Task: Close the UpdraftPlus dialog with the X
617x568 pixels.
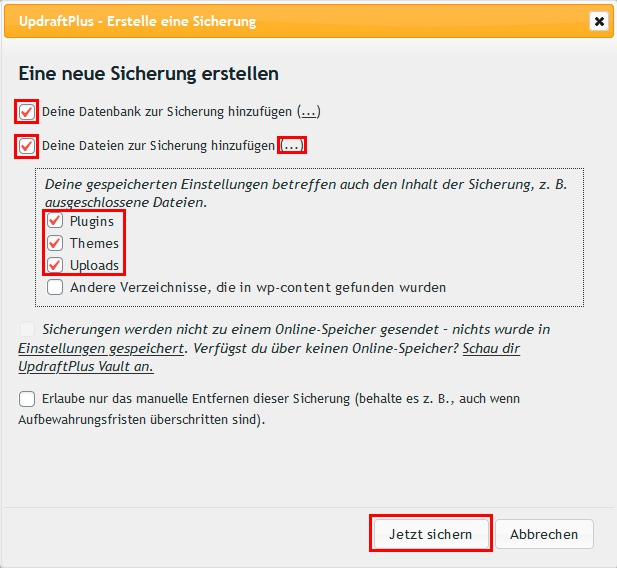Action: pyautogui.click(x=599, y=21)
